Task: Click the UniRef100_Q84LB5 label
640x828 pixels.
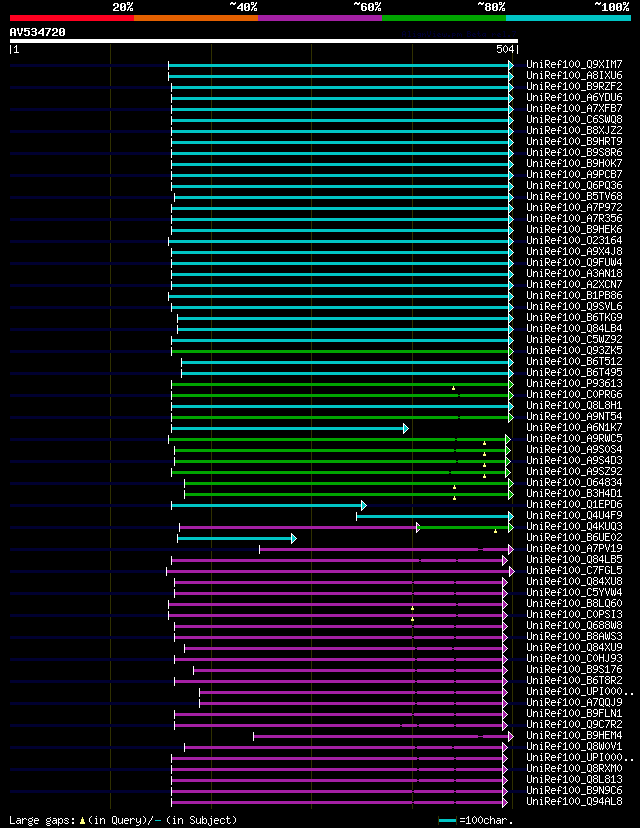Action: [574, 559]
